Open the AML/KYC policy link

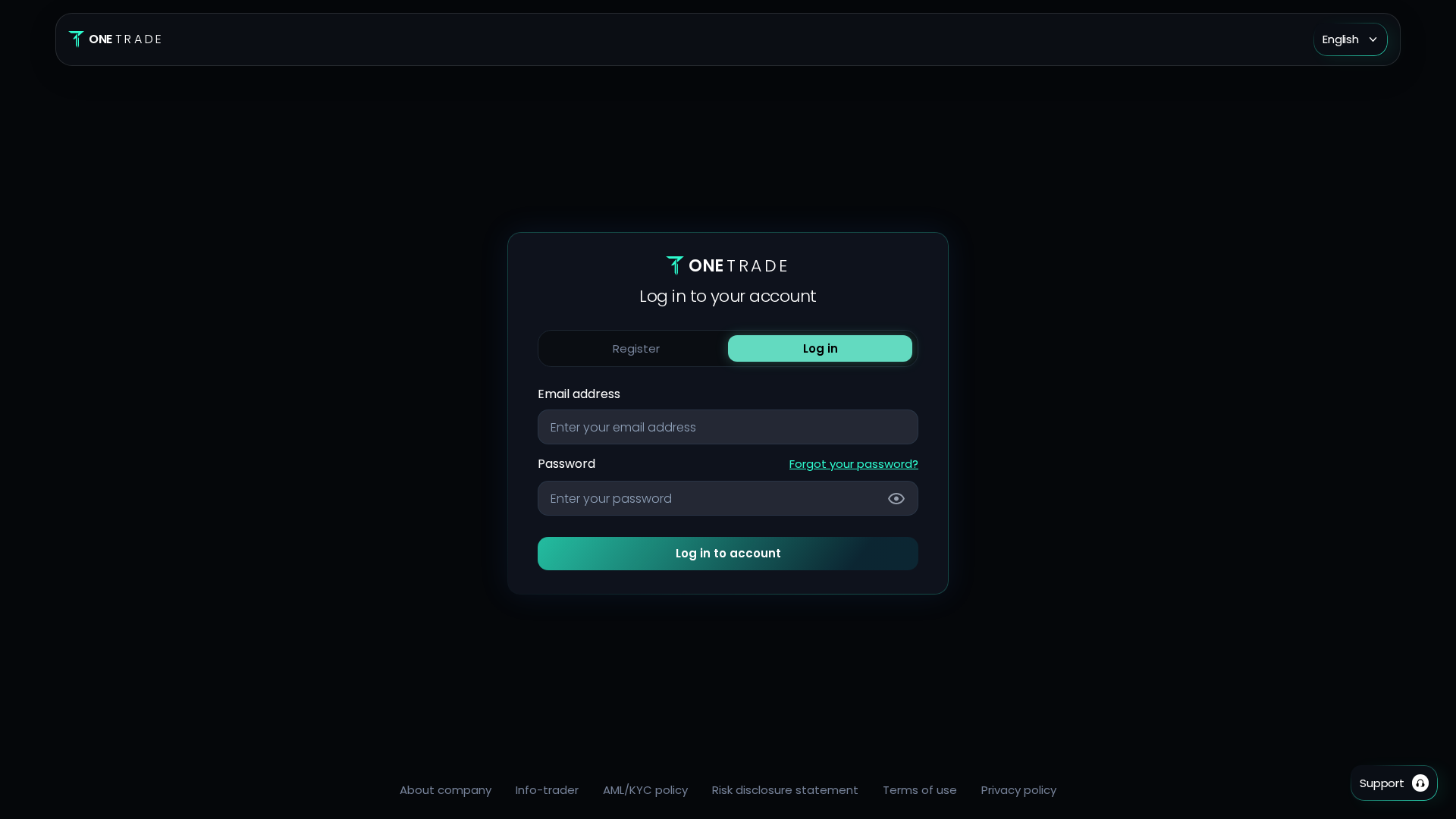coord(645,790)
